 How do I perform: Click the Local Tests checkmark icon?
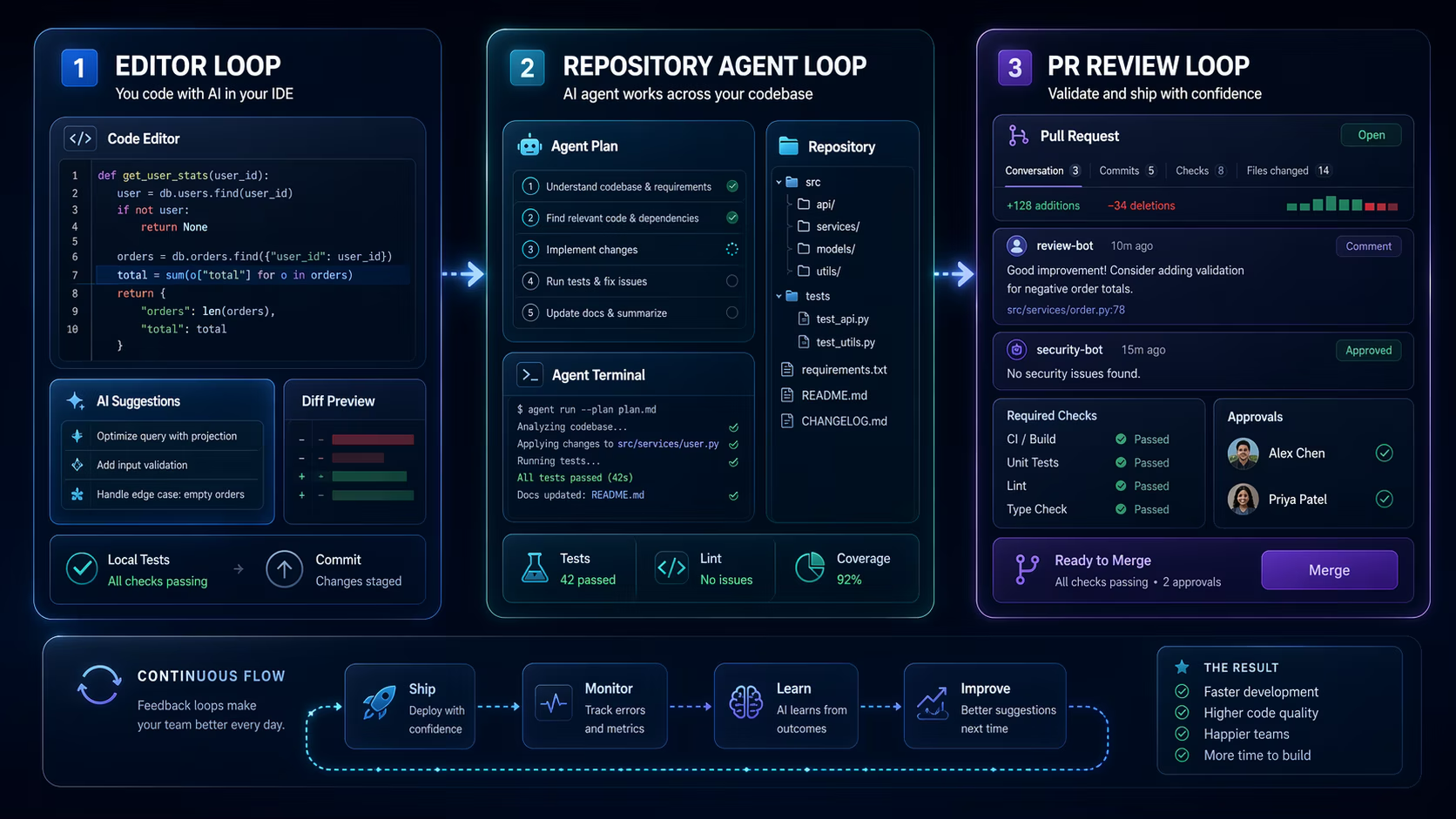pos(82,569)
